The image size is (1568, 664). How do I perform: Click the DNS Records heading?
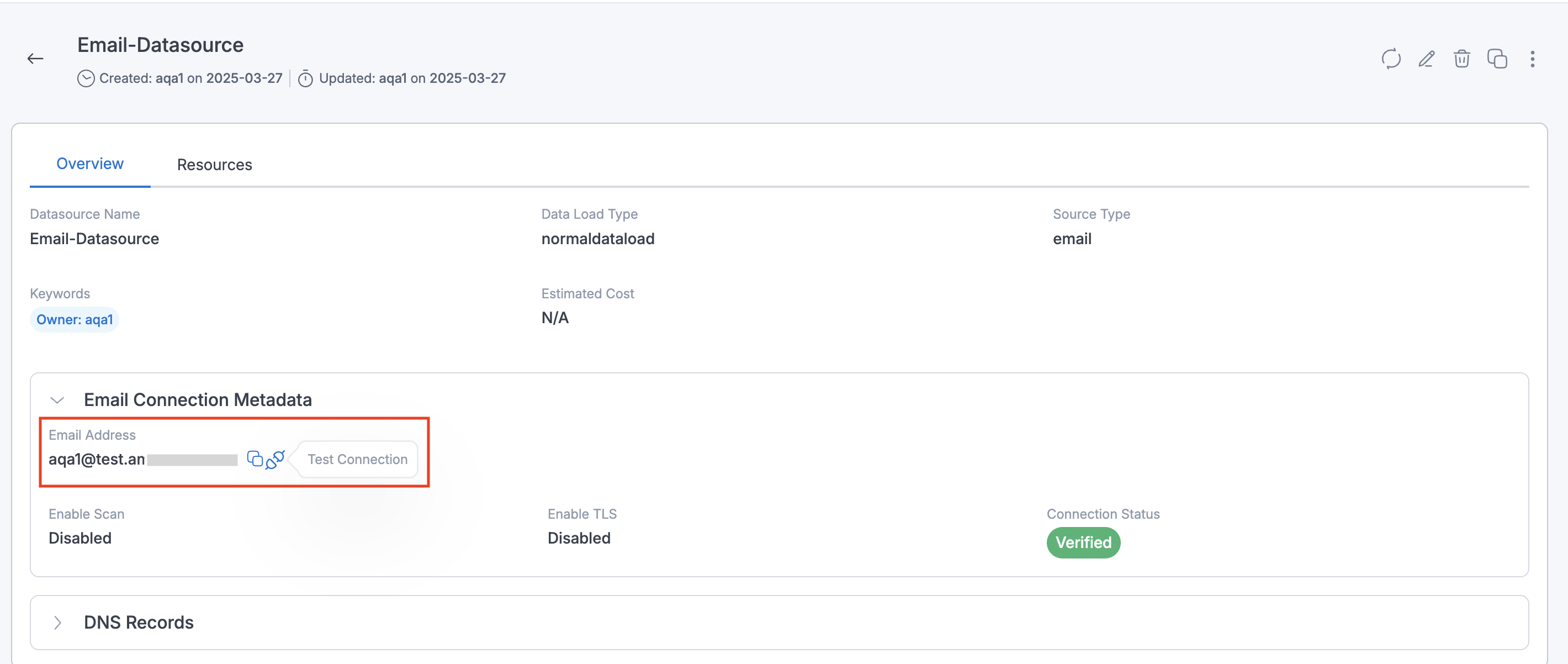coord(139,623)
